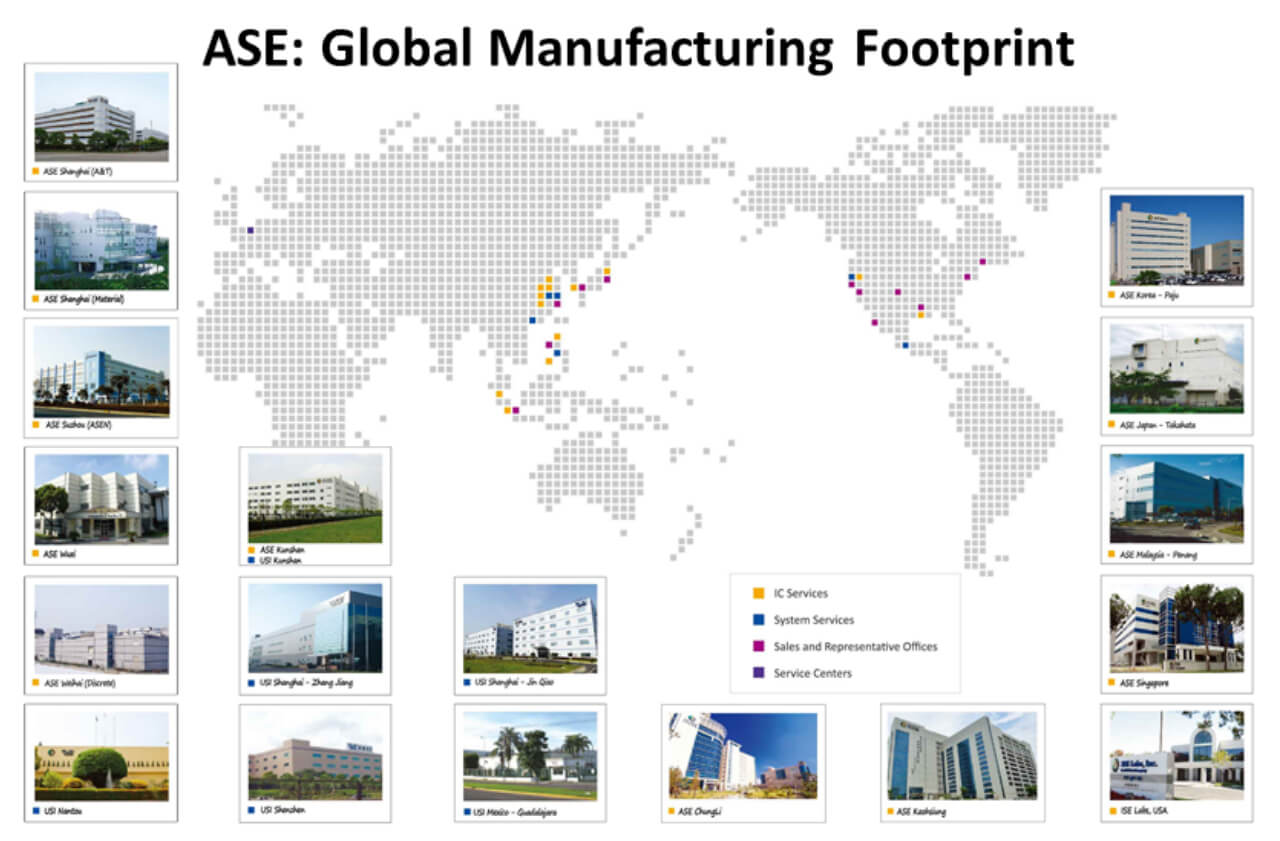
Task: Click the 'USI Kunshan' caption line
Action: point(282,561)
